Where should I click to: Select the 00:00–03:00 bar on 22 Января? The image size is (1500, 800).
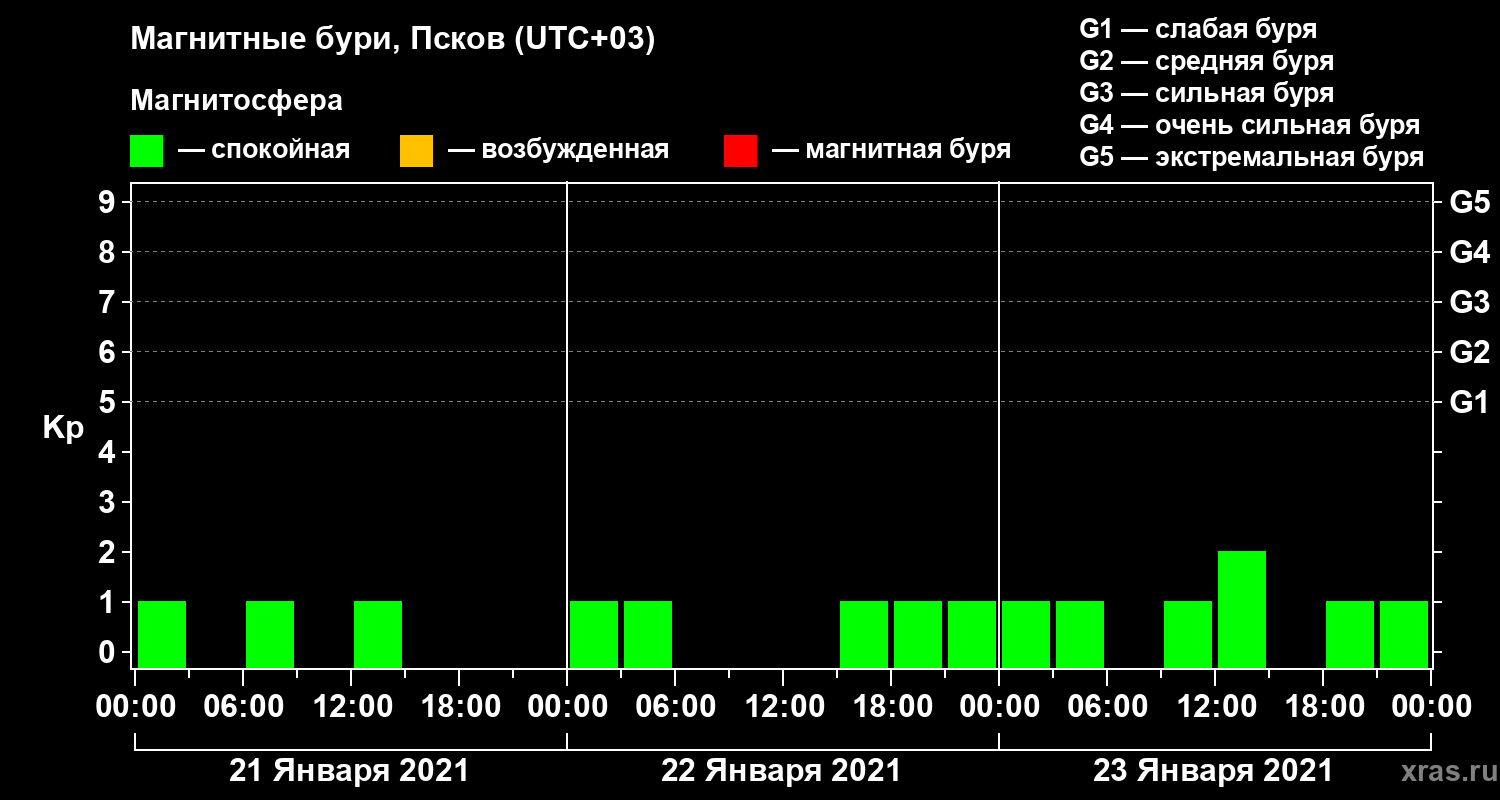[594, 634]
